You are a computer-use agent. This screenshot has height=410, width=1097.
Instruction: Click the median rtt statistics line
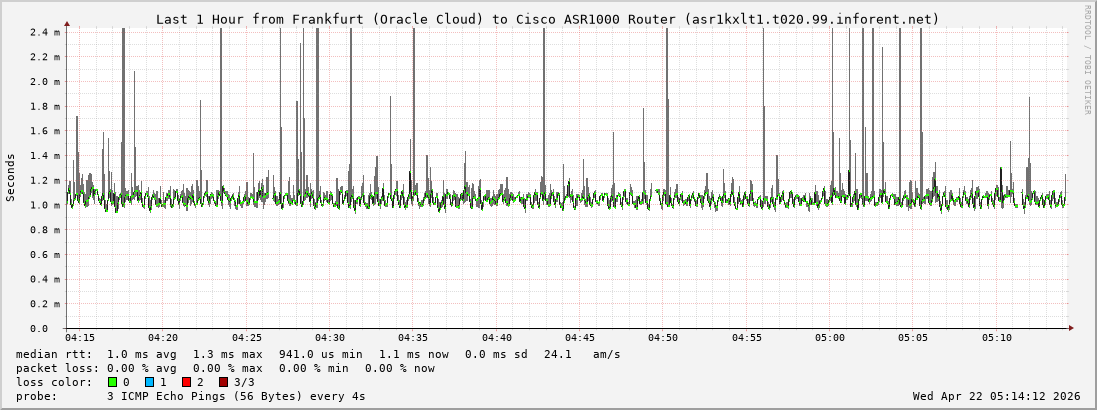point(318,354)
